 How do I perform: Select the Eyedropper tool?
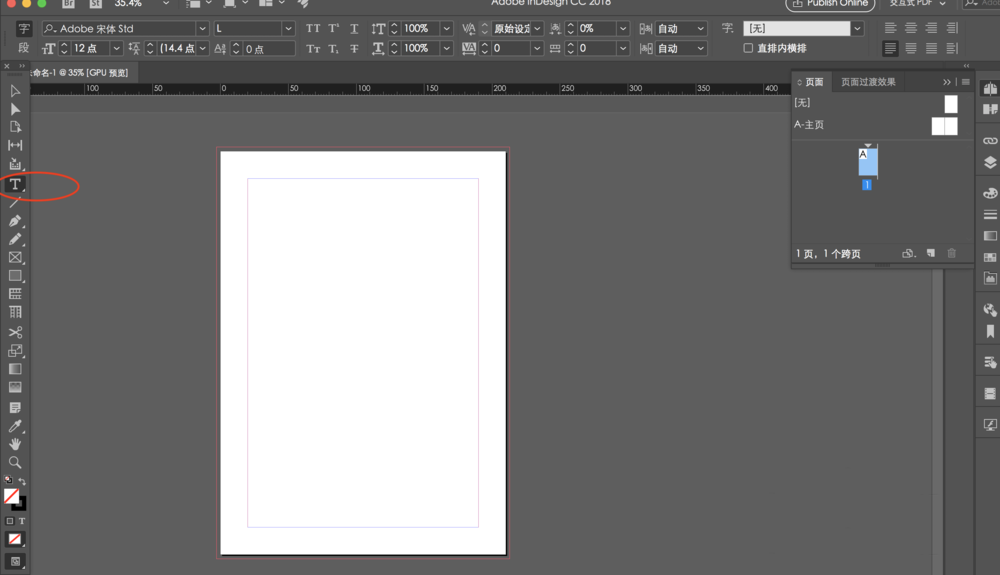click(15, 427)
